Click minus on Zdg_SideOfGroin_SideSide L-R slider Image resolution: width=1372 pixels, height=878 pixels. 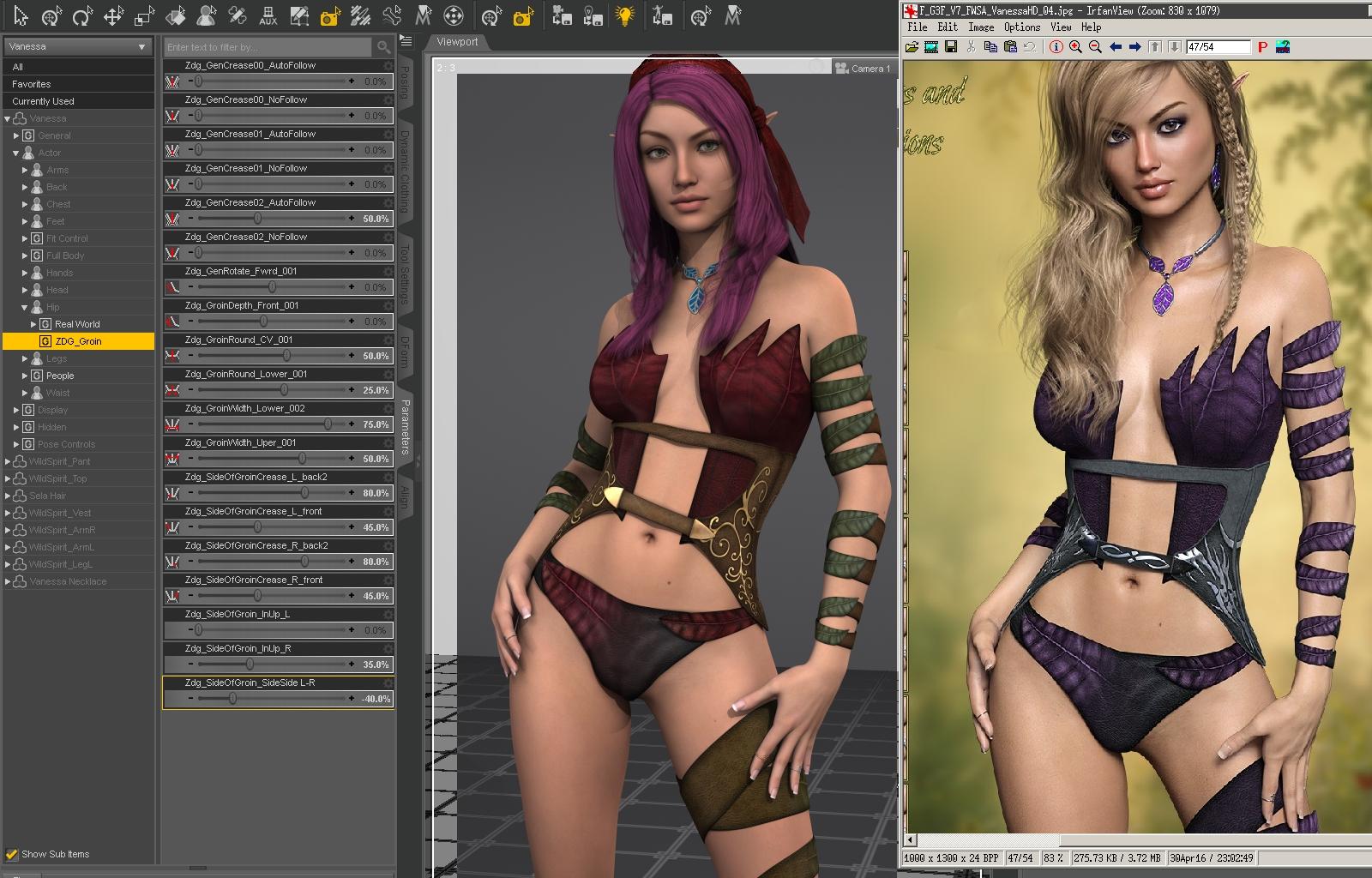[x=189, y=698]
